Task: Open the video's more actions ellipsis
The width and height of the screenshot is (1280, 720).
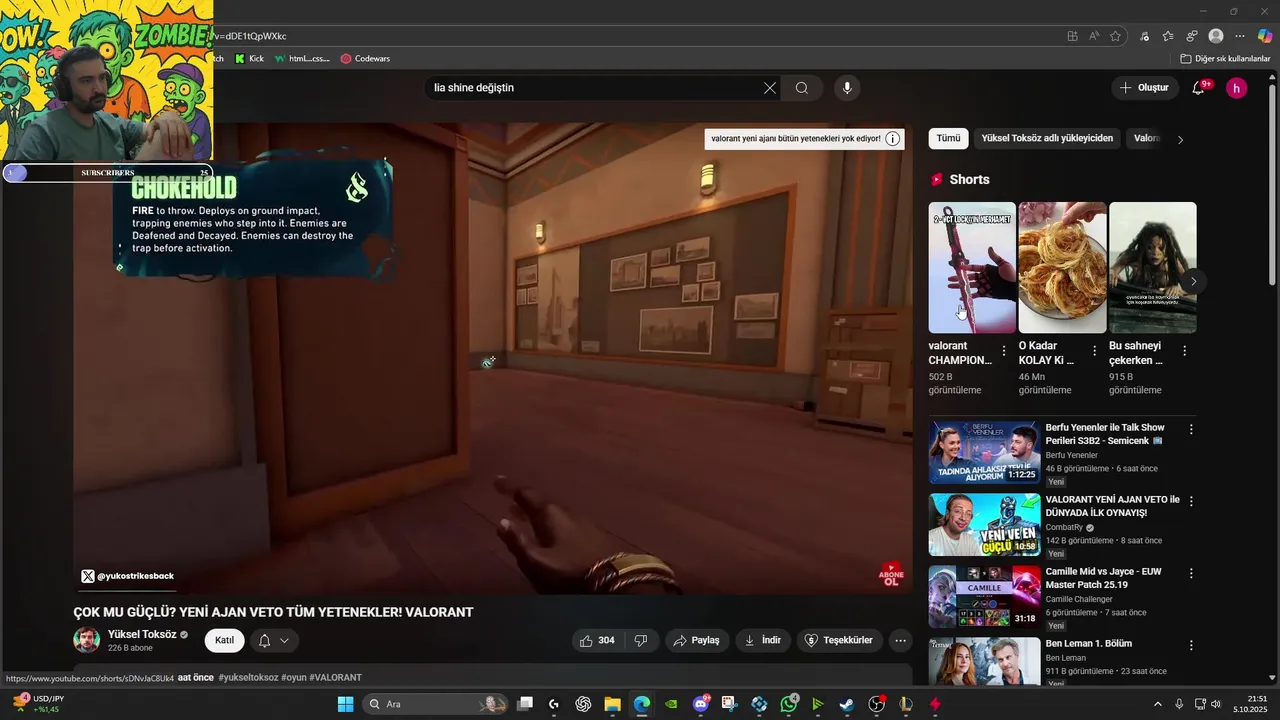Action: tap(901, 640)
